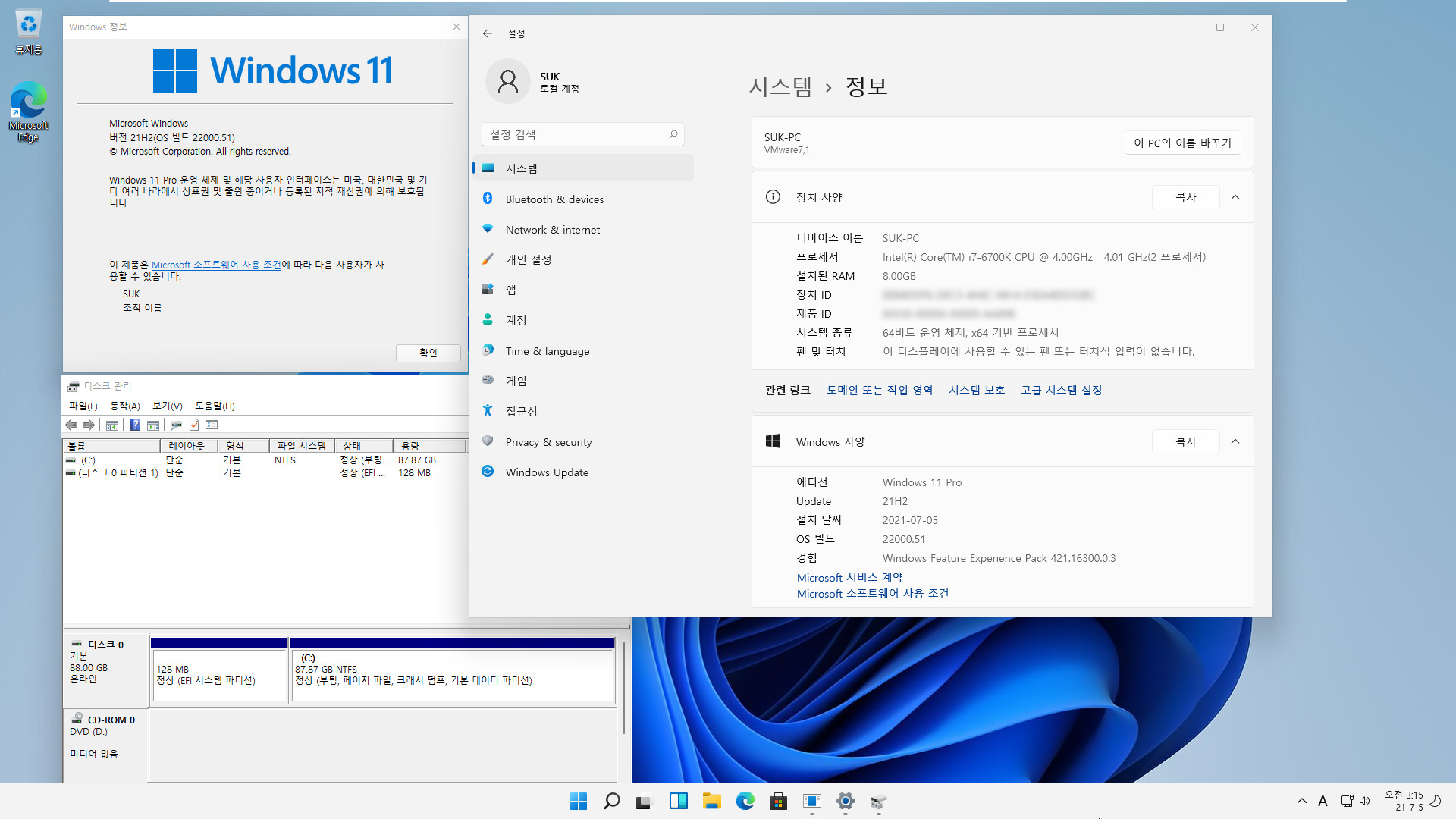Click the volume icon in system tray

click(x=1365, y=801)
